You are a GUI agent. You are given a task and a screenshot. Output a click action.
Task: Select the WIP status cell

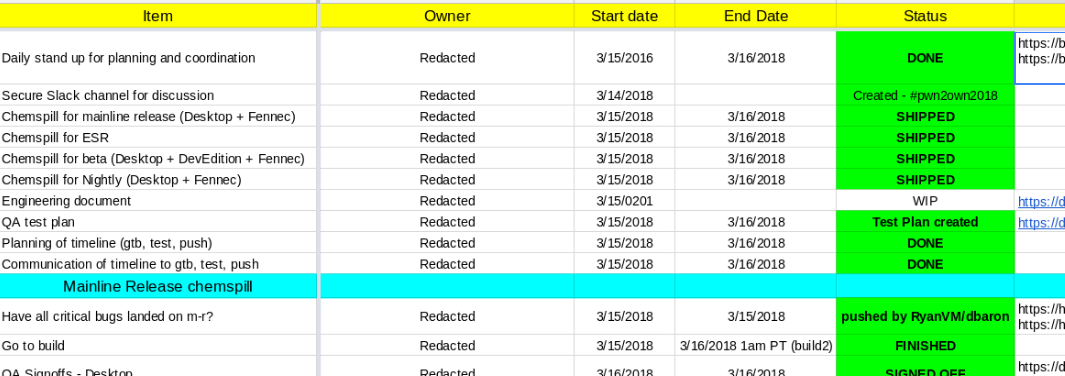coord(925,201)
